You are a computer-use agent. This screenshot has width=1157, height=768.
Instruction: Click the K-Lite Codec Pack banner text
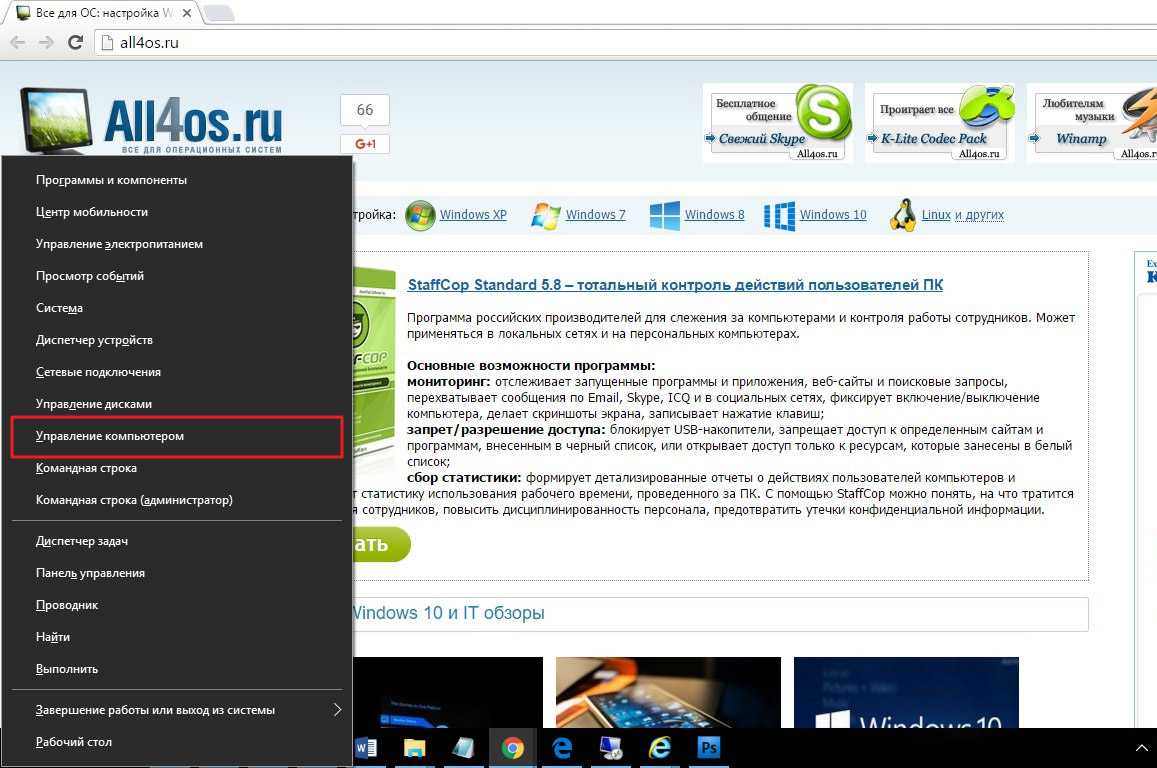pos(933,139)
